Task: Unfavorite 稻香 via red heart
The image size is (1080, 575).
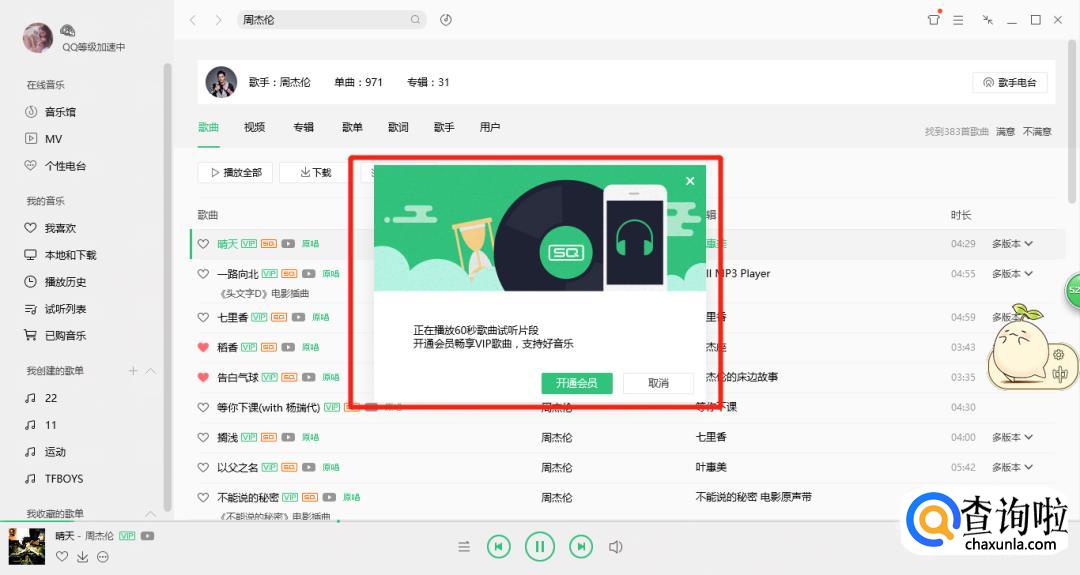Action: pyautogui.click(x=203, y=347)
